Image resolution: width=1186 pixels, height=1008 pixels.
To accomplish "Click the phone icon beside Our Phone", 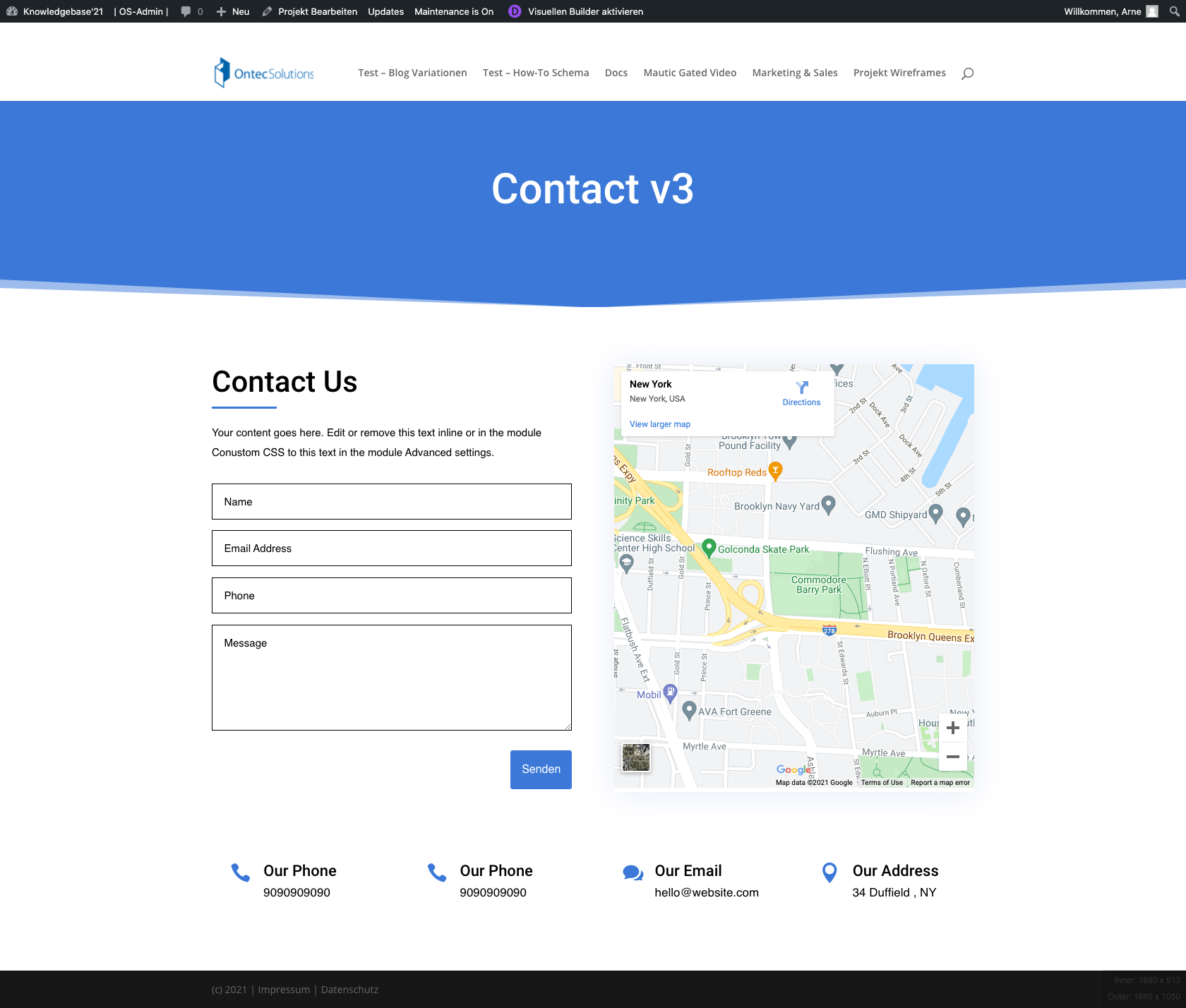I will [241, 873].
